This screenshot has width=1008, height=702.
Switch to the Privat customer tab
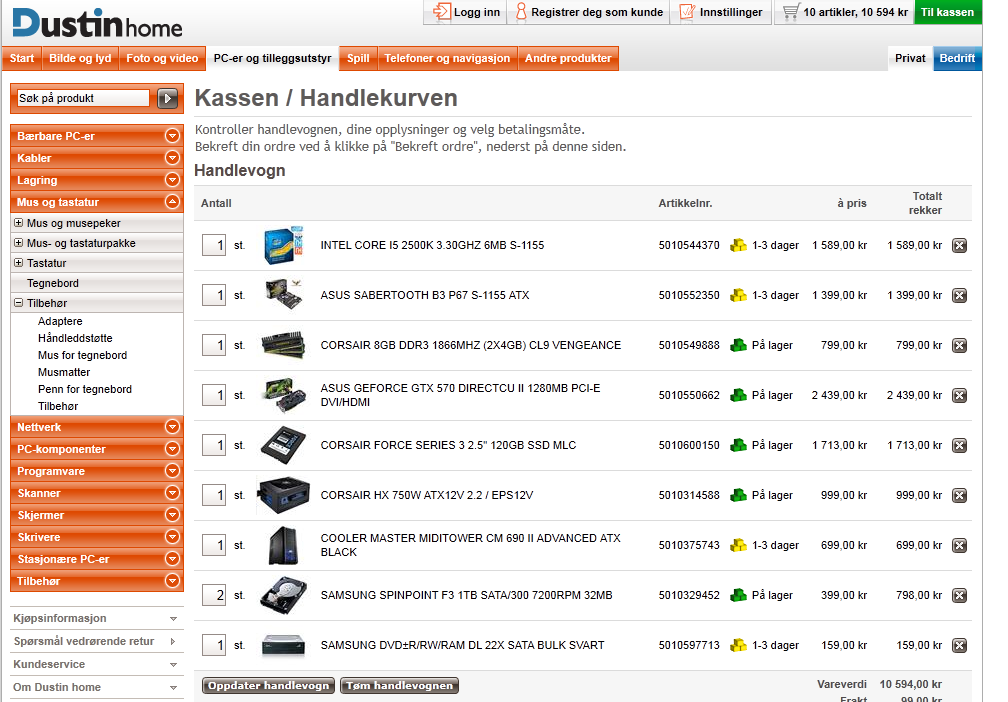[910, 58]
